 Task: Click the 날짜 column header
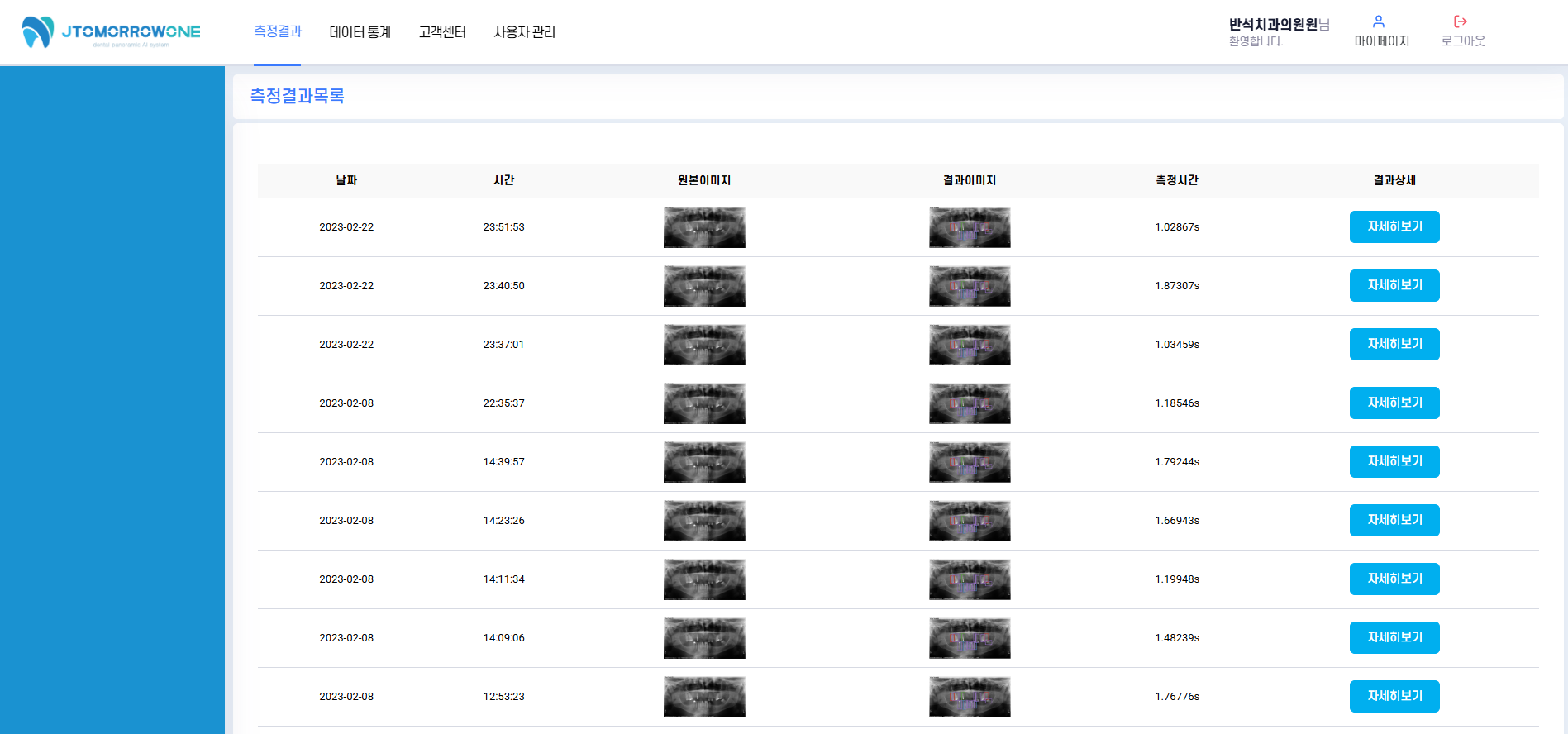coord(346,180)
